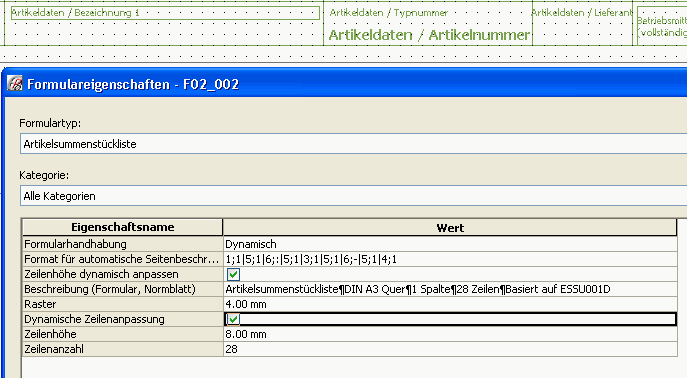Select Artikeldaten / Artikelnummer placeholder in form
687x378 pixels.
click(429, 35)
